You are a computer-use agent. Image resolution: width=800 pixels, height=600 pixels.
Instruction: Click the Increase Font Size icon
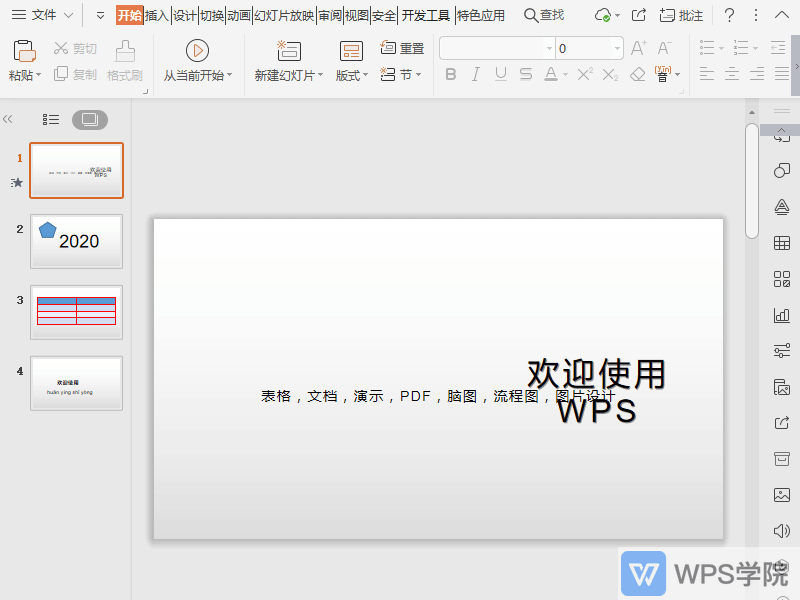click(640, 47)
